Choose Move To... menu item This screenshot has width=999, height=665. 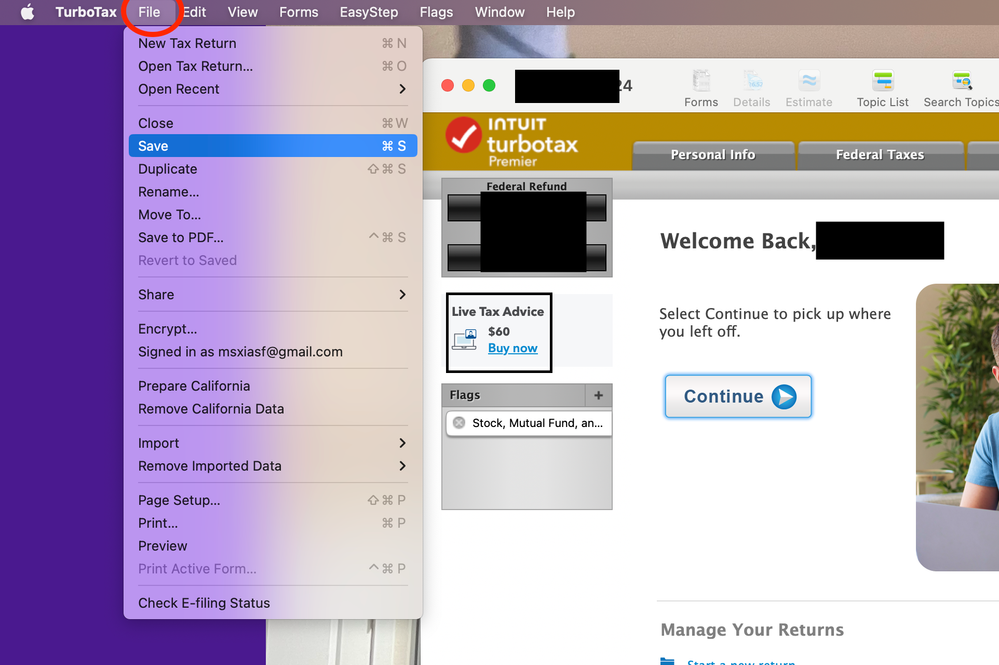coord(273,215)
